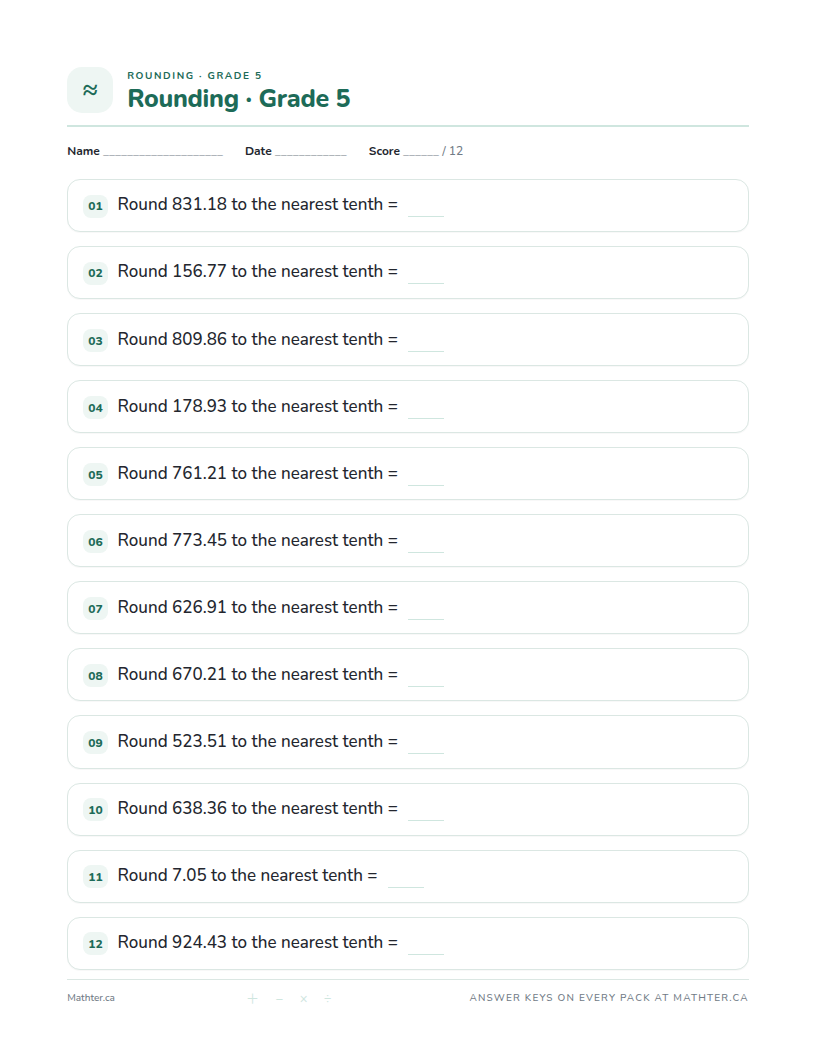Screen dimensions: 816x1056
Task: Click the answer blank for 670.21
Action: point(426,685)
